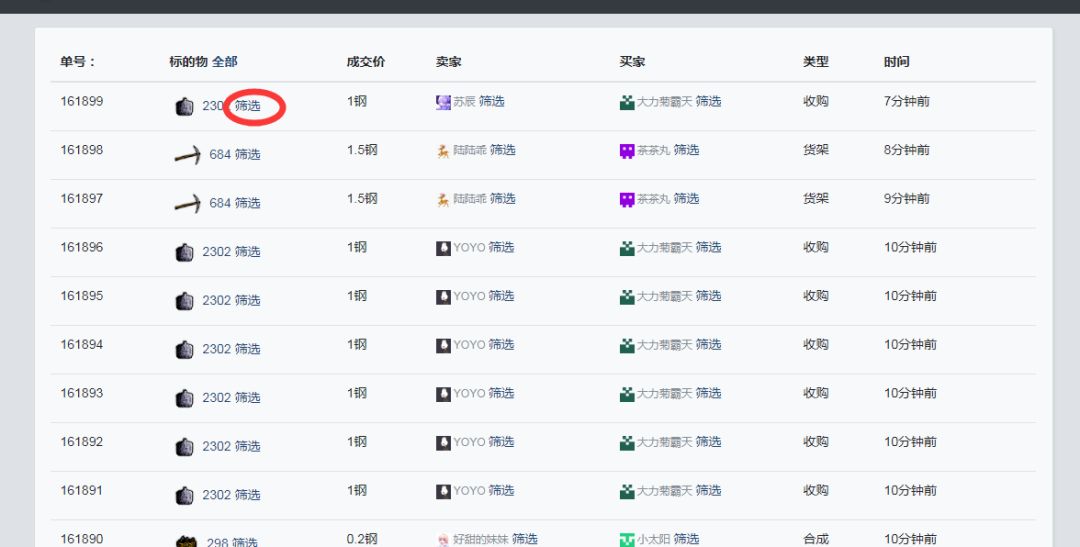This screenshot has height=547, width=1080.
Task: Click time 7分钟前 in order 161899
Action: tap(906, 101)
